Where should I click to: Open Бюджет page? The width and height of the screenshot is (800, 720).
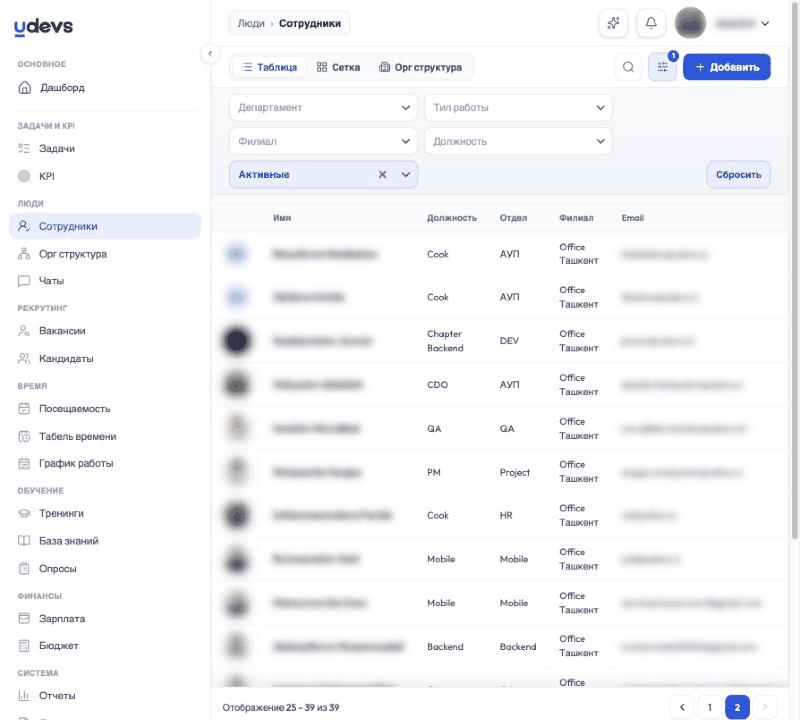pos(105,645)
